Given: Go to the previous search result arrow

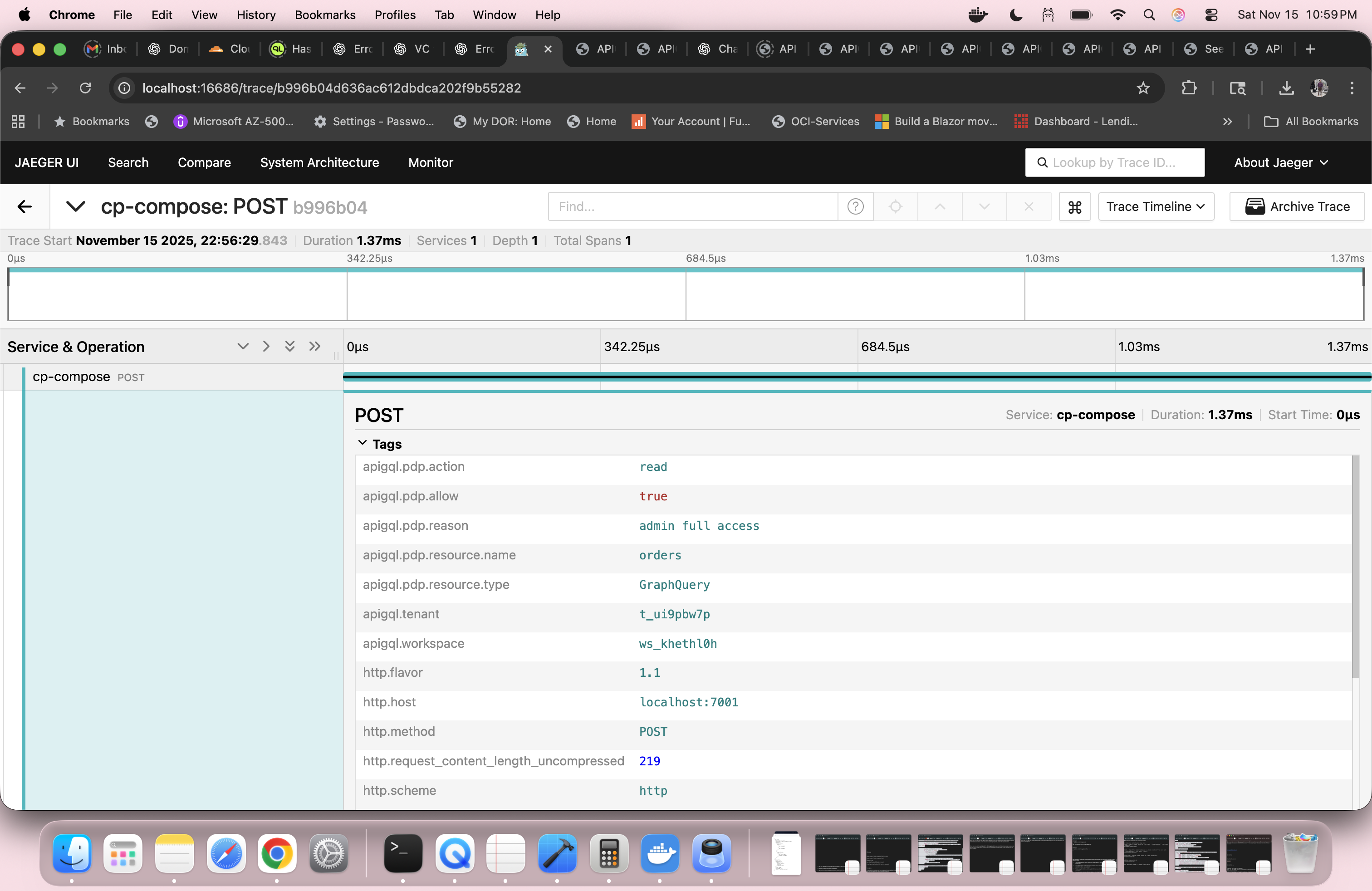Looking at the screenshot, I should tap(940, 207).
